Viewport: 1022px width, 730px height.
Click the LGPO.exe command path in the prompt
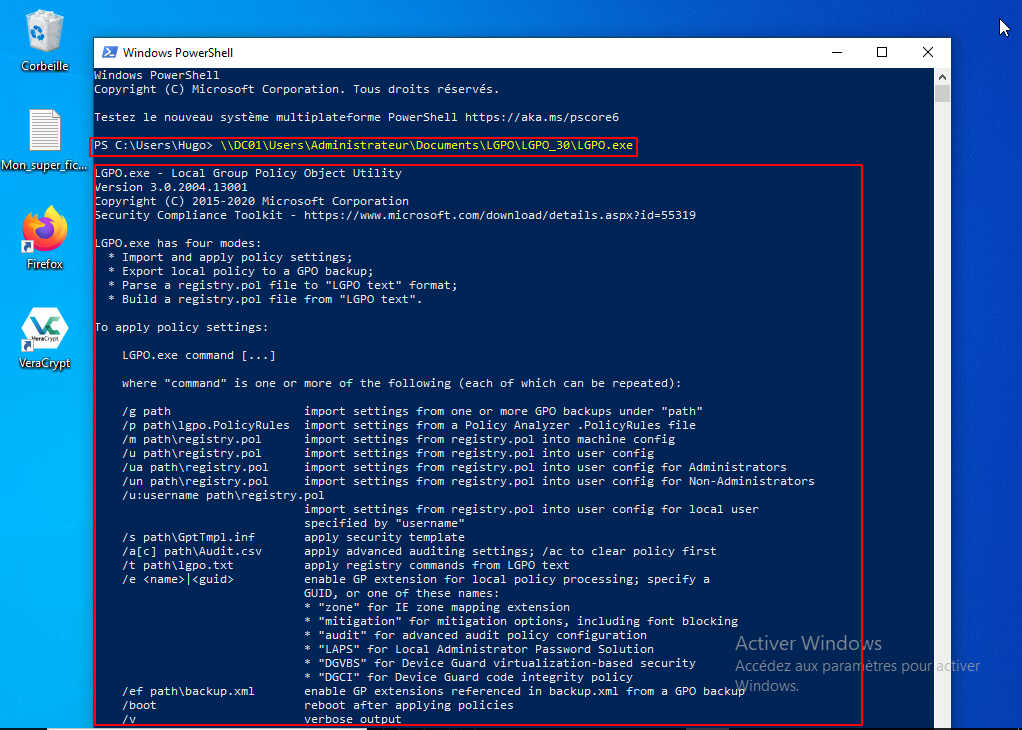point(427,146)
